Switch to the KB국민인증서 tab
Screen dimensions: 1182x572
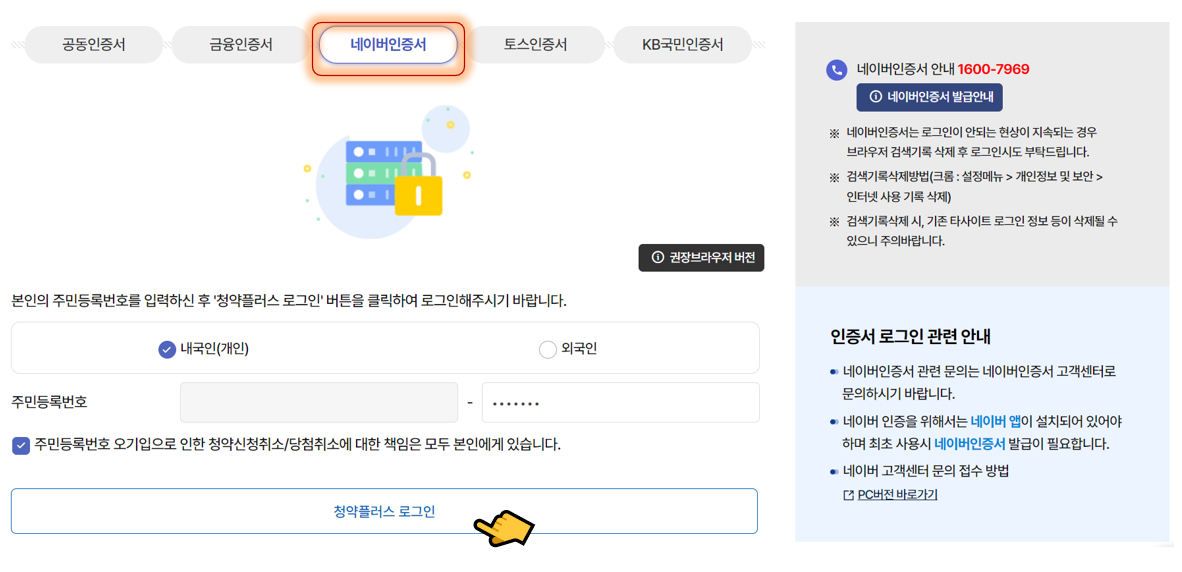682,44
